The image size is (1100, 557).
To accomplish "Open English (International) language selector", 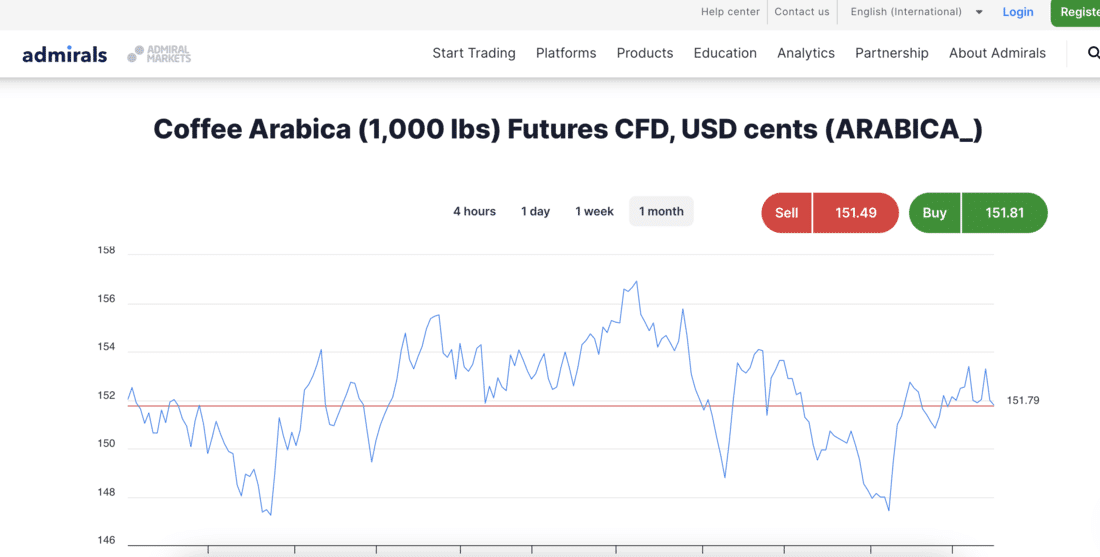I will pyautogui.click(x=906, y=12).
